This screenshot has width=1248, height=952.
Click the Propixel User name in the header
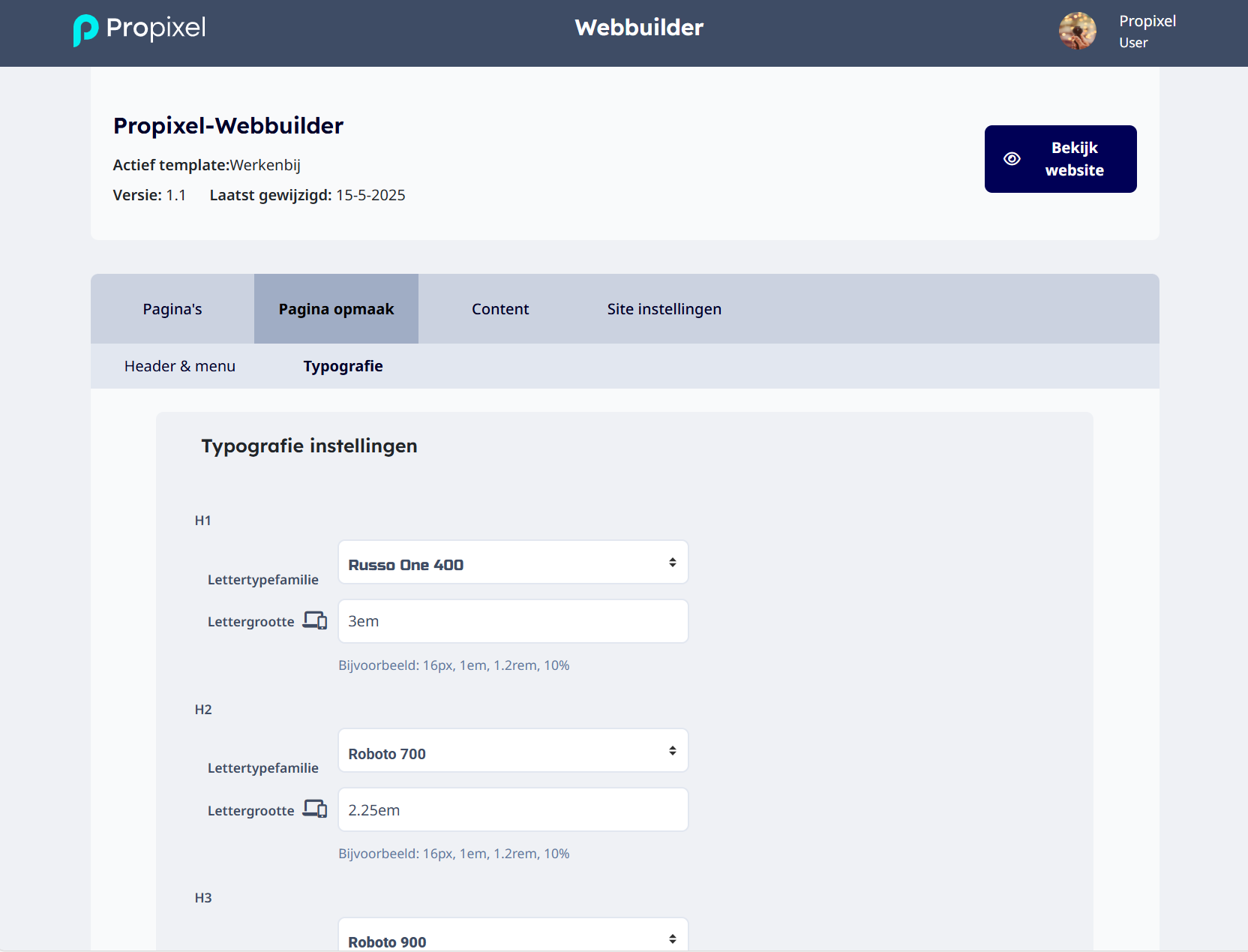pos(1147,32)
